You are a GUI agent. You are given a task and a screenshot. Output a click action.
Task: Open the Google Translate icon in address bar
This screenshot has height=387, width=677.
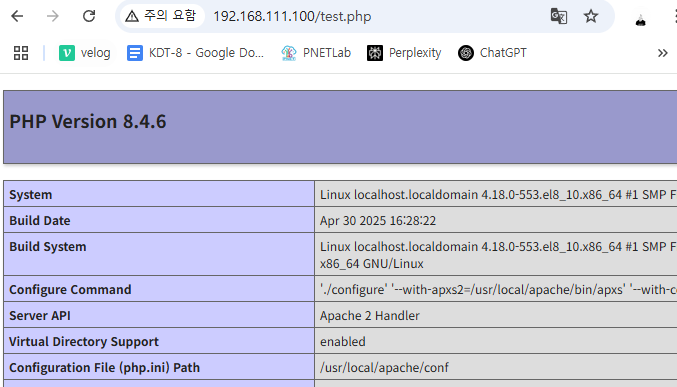click(559, 16)
